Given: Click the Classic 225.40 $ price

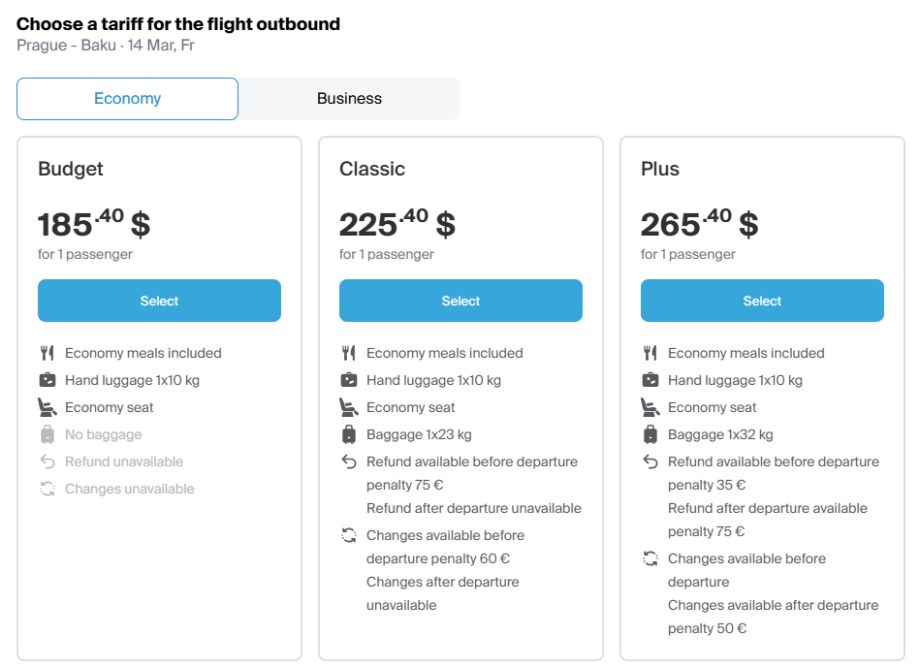Looking at the screenshot, I should coord(397,223).
